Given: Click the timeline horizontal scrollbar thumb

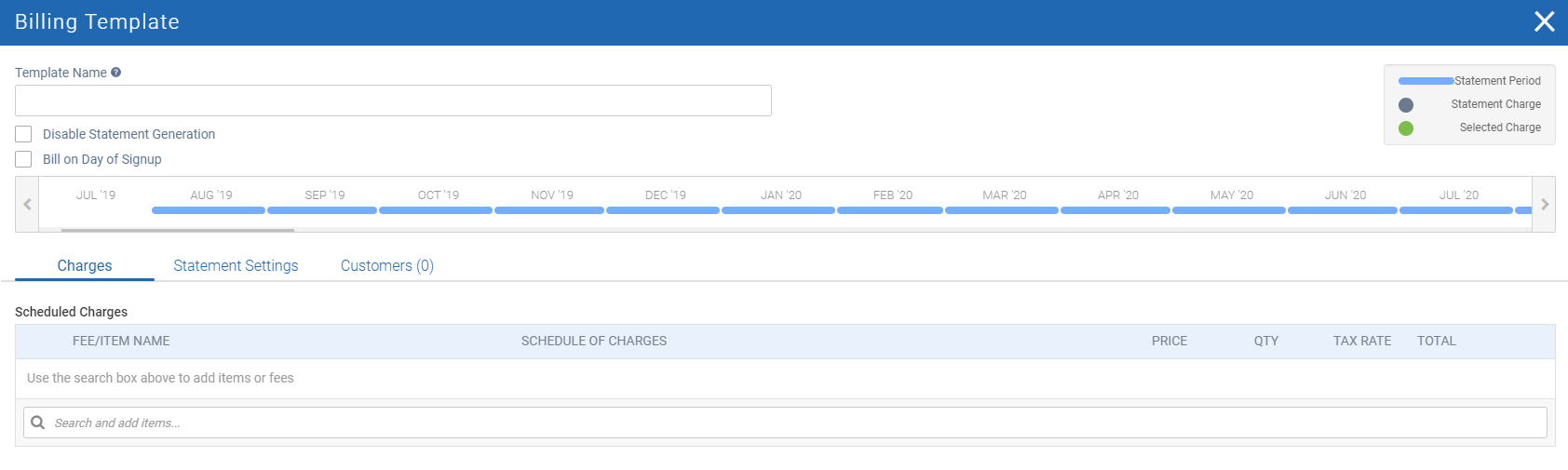Looking at the screenshot, I should [x=177, y=230].
